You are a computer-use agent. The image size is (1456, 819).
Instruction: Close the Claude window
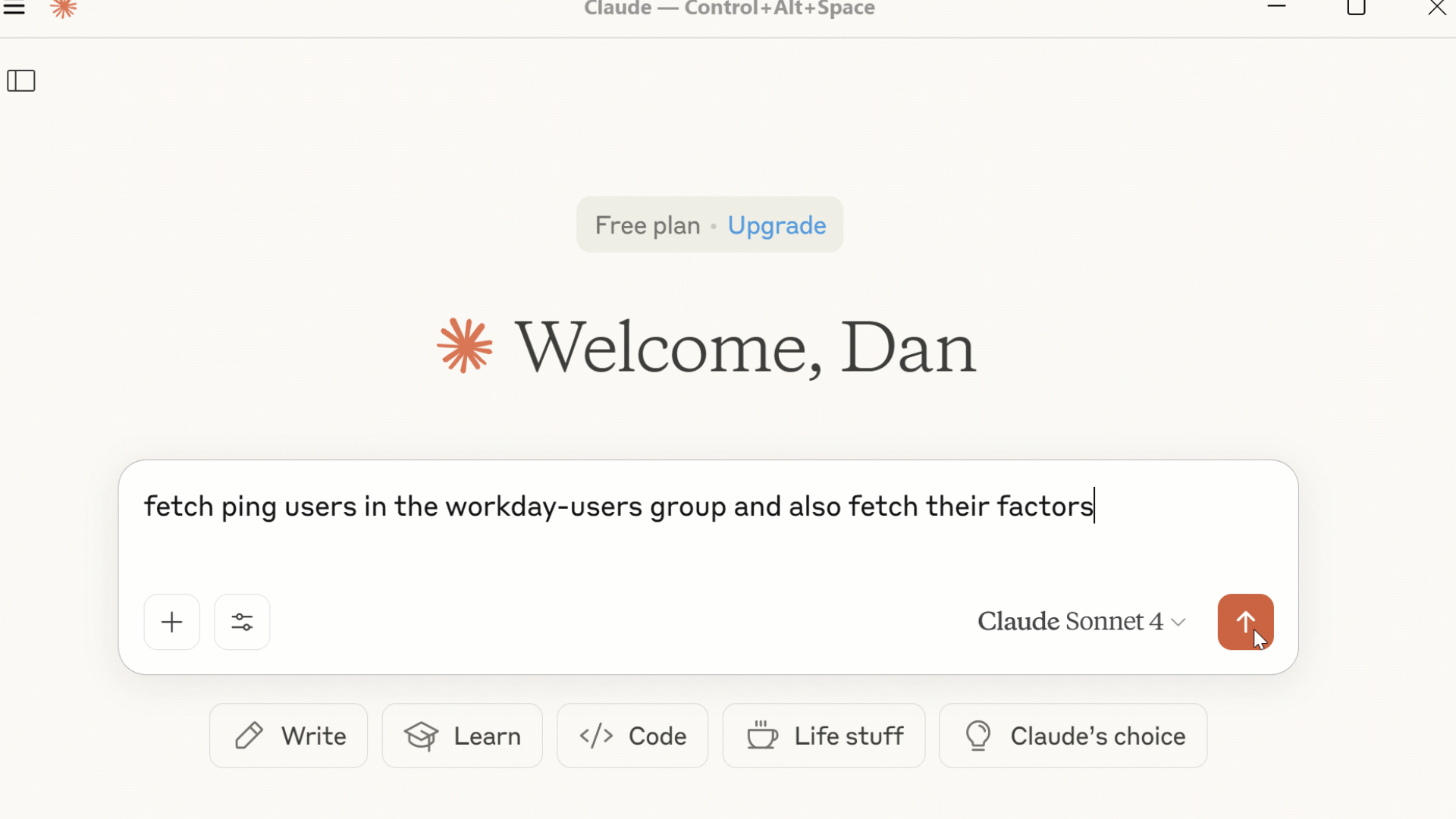click(1436, 8)
